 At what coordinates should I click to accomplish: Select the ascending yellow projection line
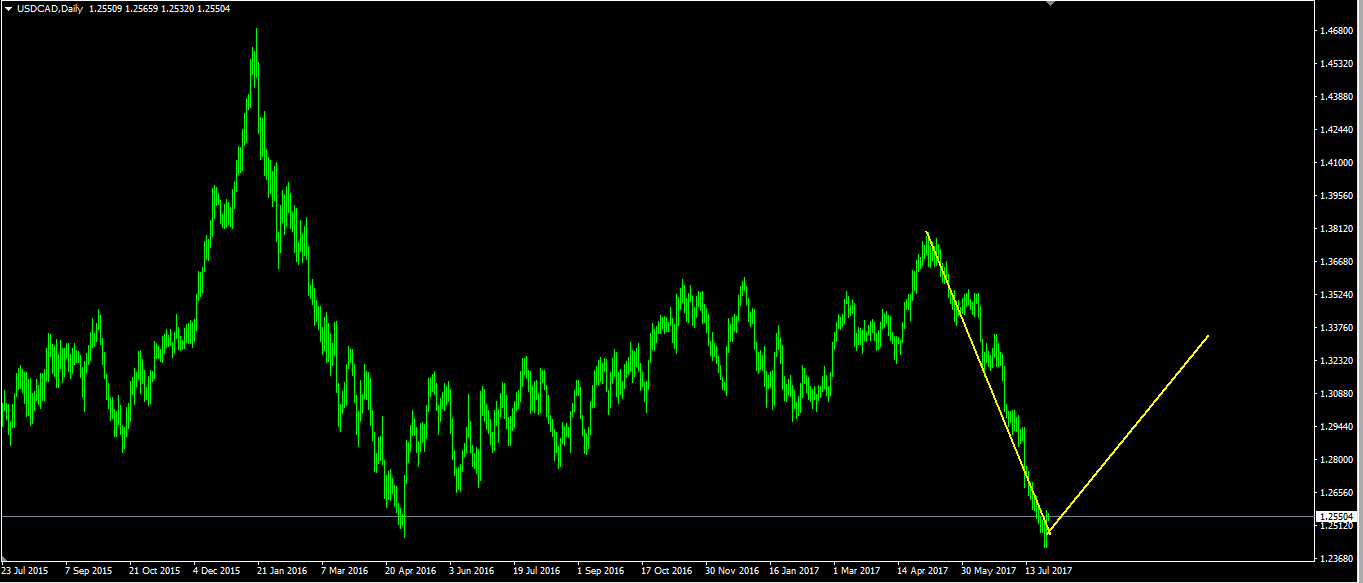click(x=1130, y=433)
